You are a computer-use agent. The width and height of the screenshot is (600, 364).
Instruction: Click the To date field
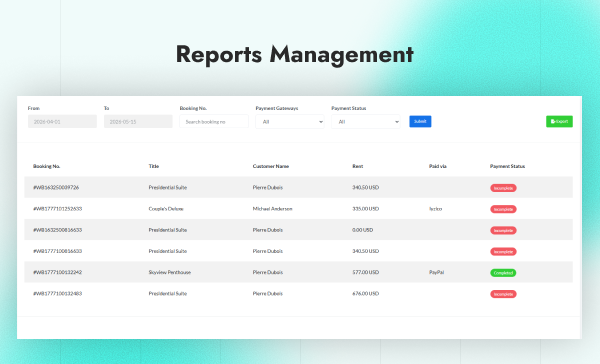pyautogui.click(x=138, y=122)
